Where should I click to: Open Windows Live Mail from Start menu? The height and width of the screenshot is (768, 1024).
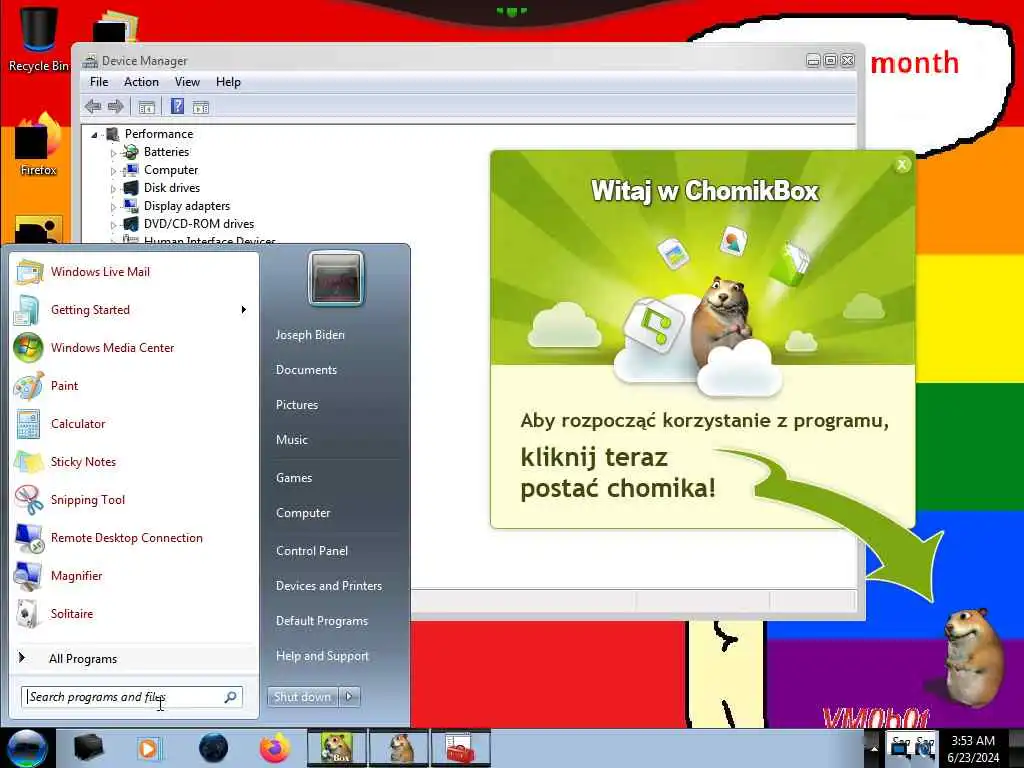click(x=100, y=272)
